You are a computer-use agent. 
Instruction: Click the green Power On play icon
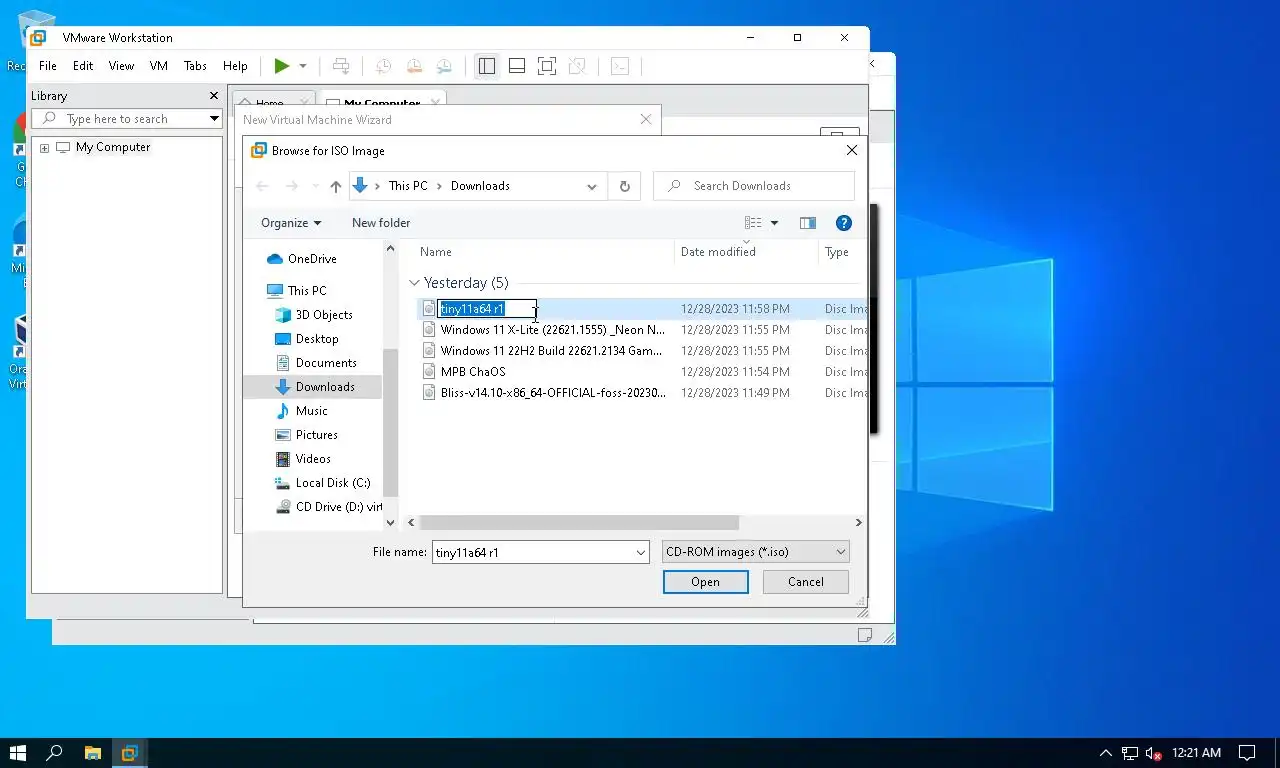282,66
